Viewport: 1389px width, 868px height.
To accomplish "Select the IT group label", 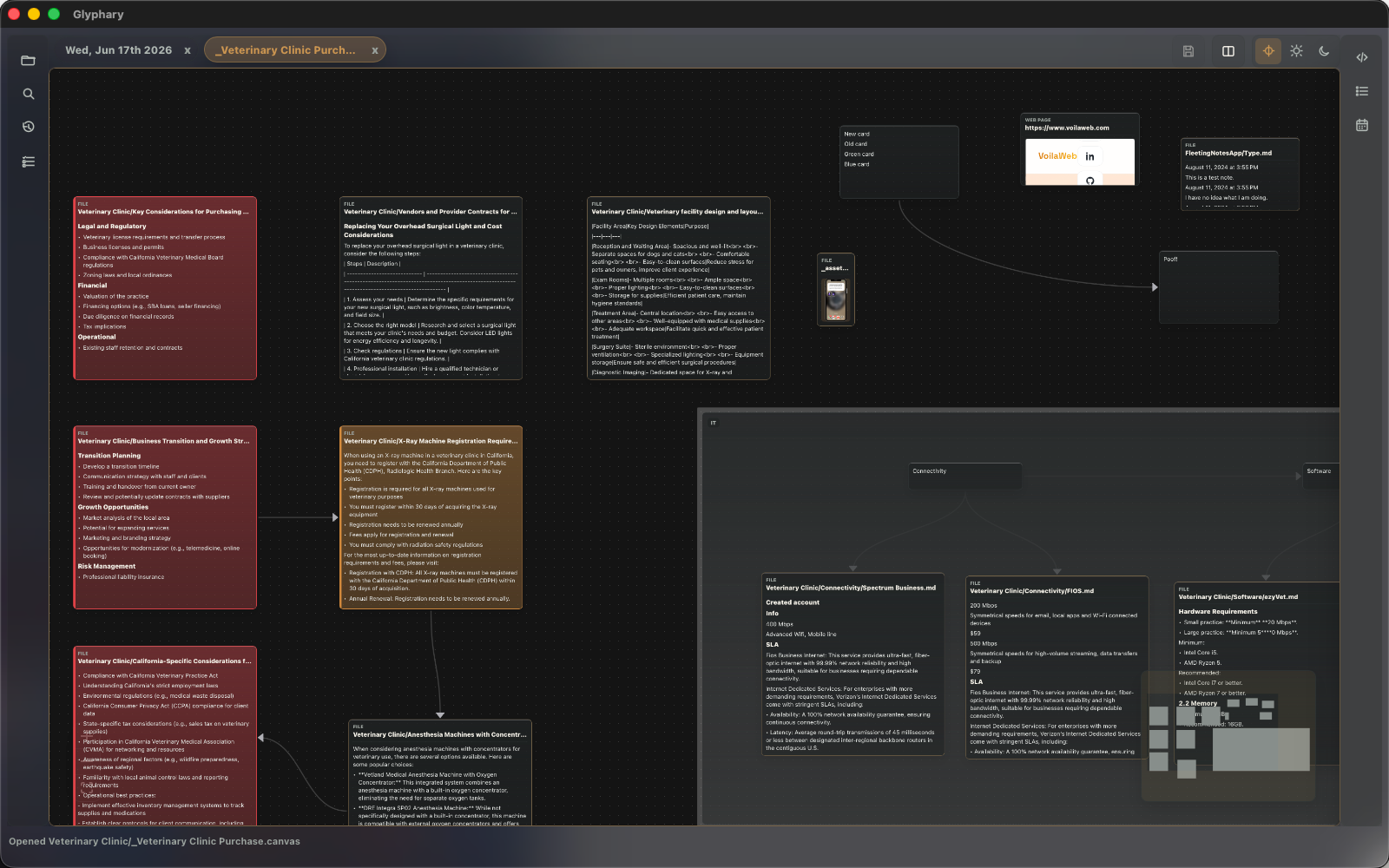I will pyautogui.click(x=714, y=423).
